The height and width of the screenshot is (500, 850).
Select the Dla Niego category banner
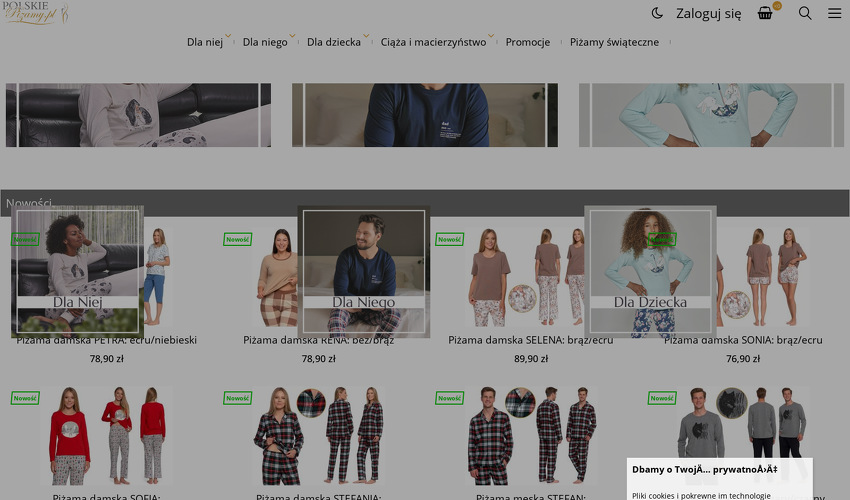(x=364, y=271)
